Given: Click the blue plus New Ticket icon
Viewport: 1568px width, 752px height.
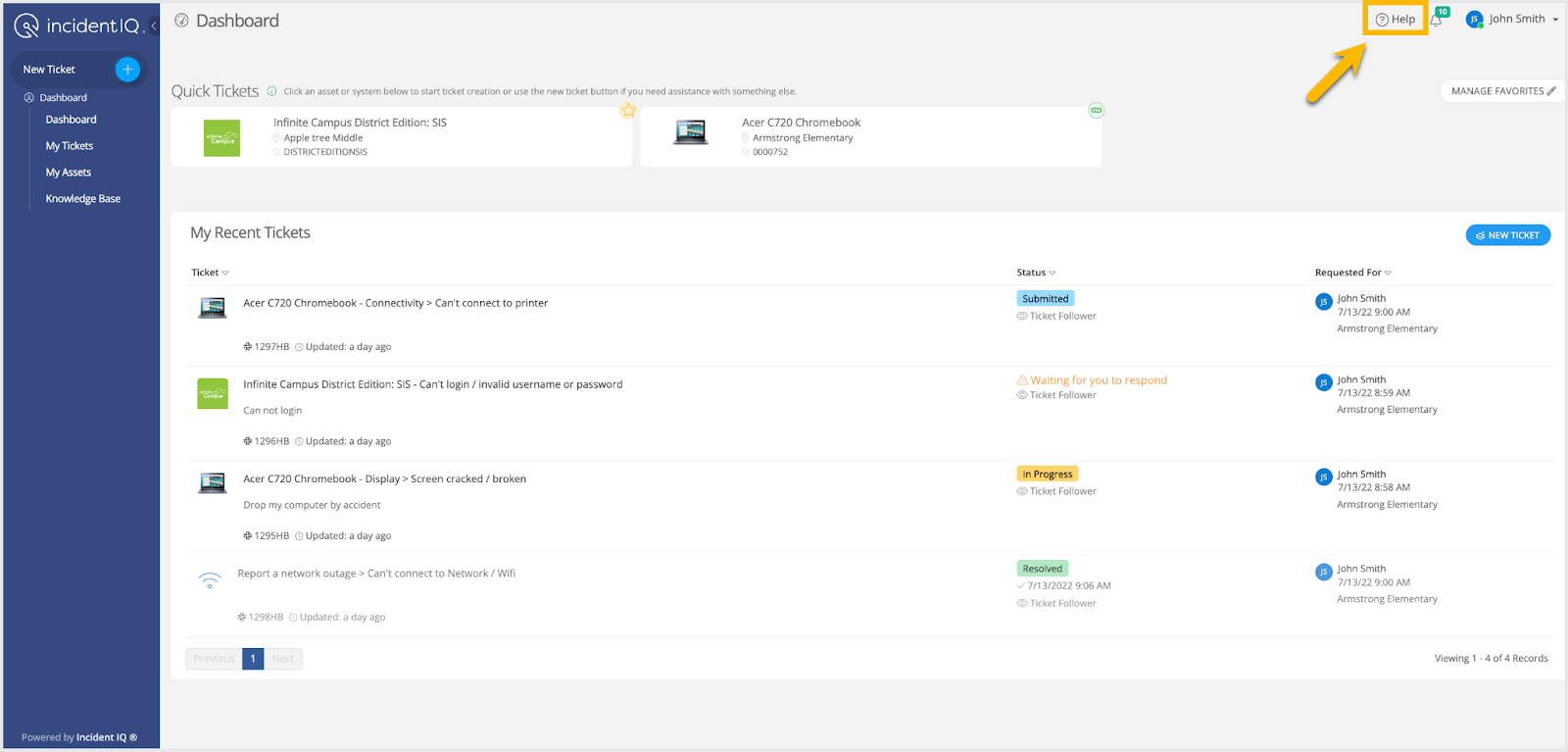Looking at the screenshot, I should coord(127,70).
